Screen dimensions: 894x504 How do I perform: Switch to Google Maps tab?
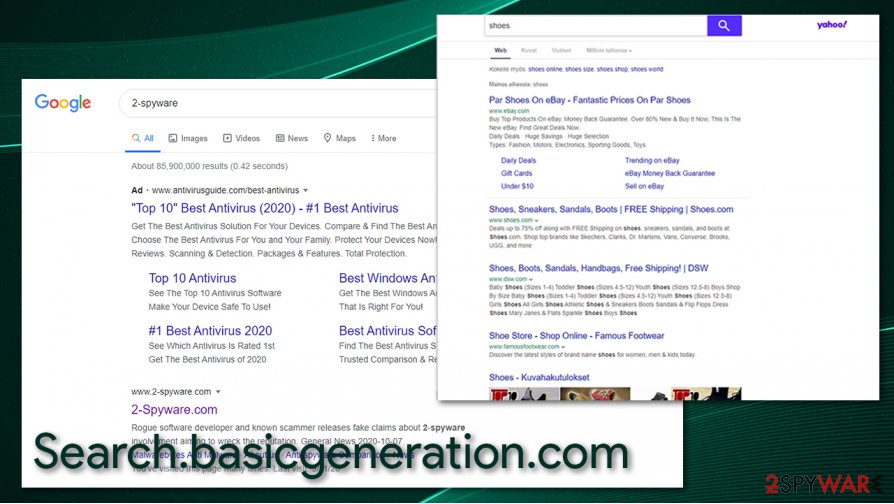(340, 138)
